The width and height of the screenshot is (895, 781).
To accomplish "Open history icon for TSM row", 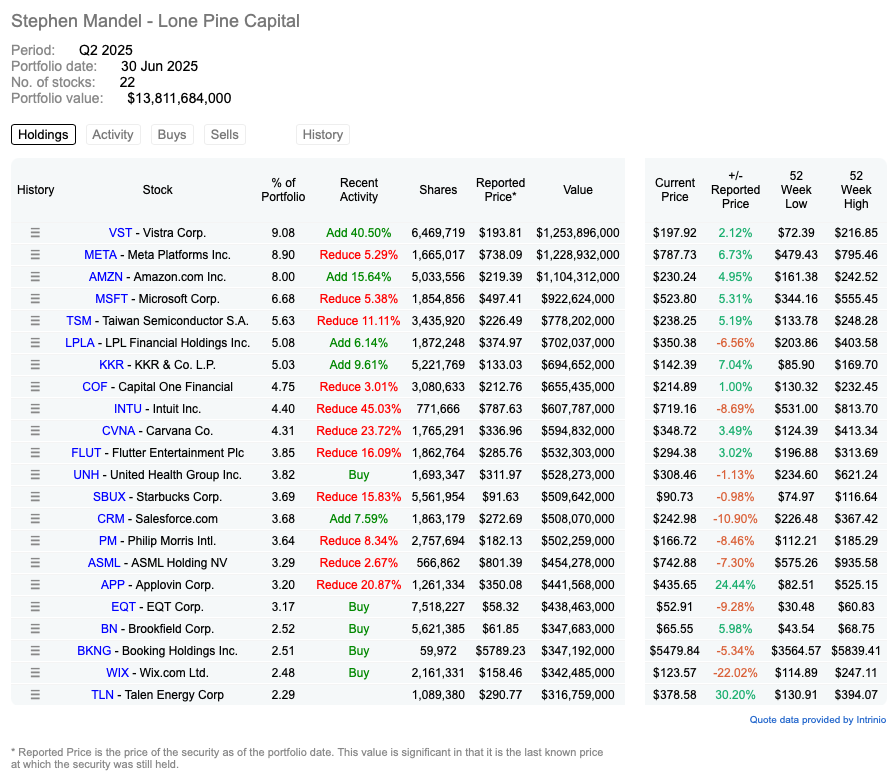I will [x=35, y=321].
